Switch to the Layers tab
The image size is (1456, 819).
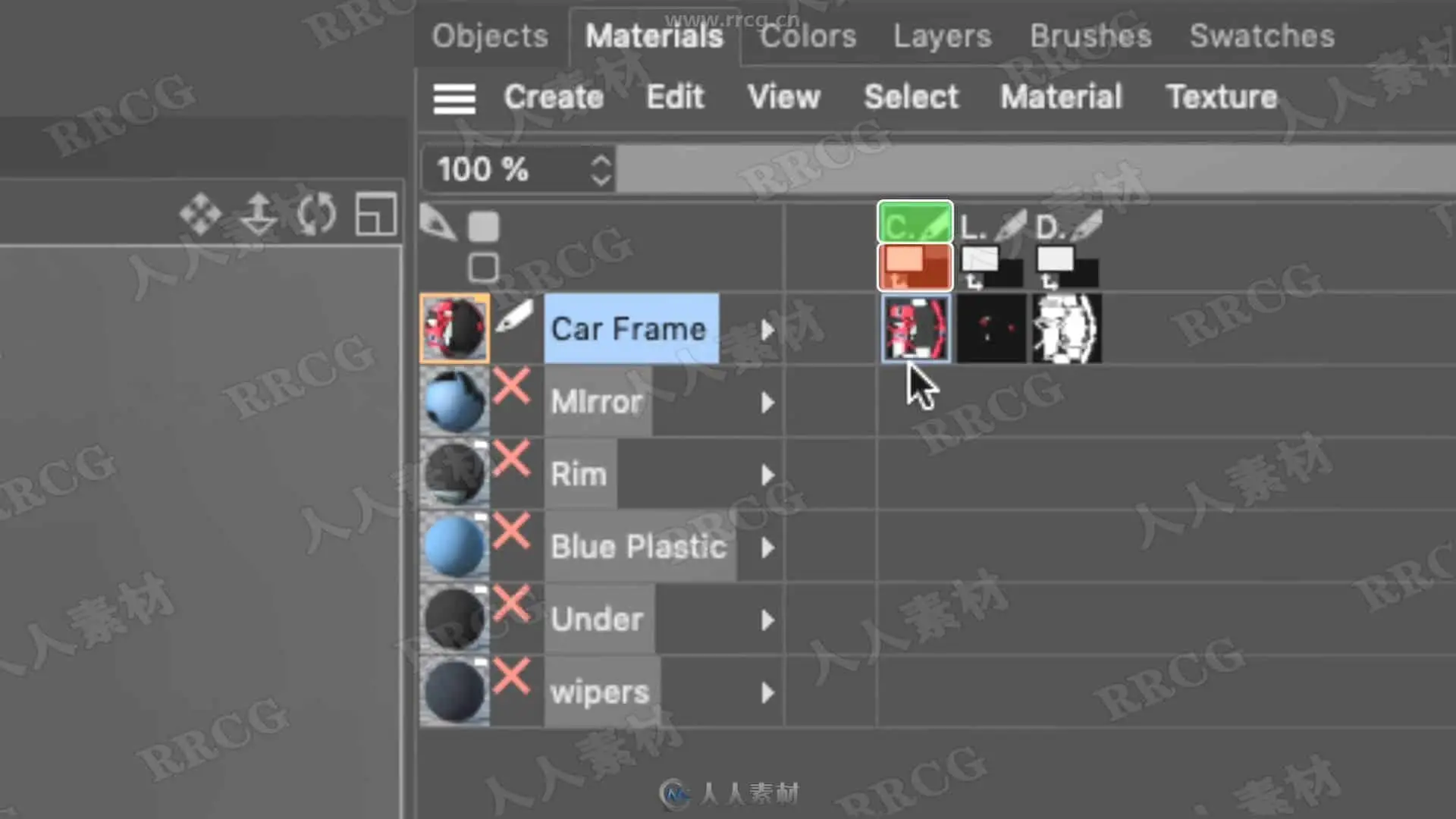pyautogui.click(x=942, y=36)
